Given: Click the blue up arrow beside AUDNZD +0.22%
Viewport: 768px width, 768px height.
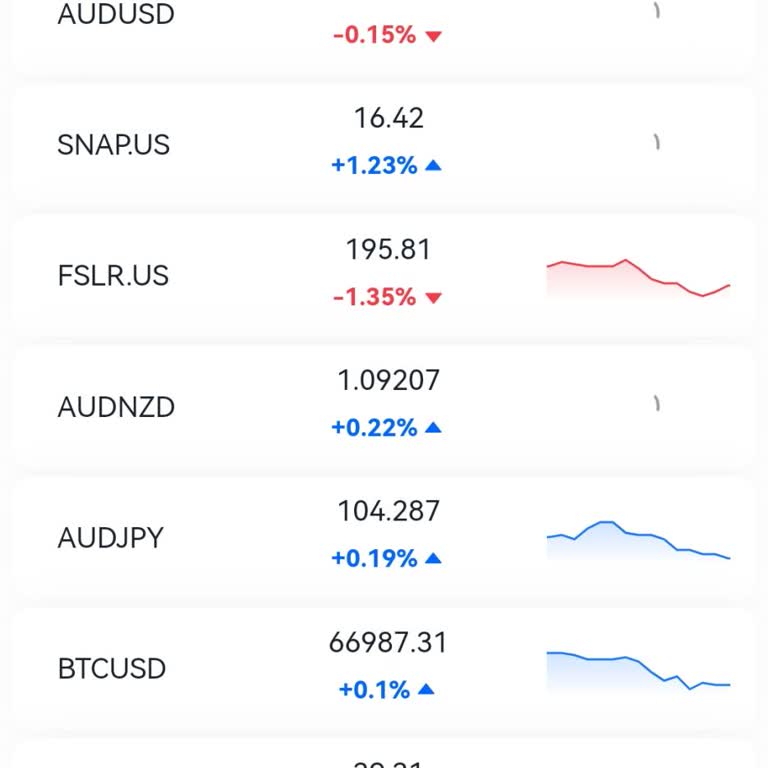Looking at the screenshot, I should pyautogui.click(x=433, y=428).
